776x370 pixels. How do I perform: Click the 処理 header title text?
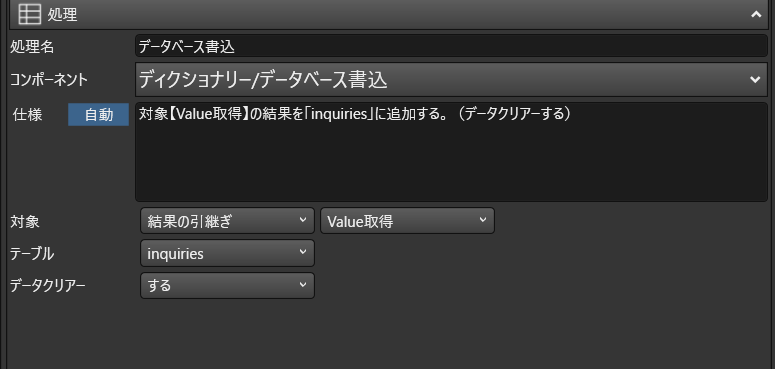tap(62, 15)
